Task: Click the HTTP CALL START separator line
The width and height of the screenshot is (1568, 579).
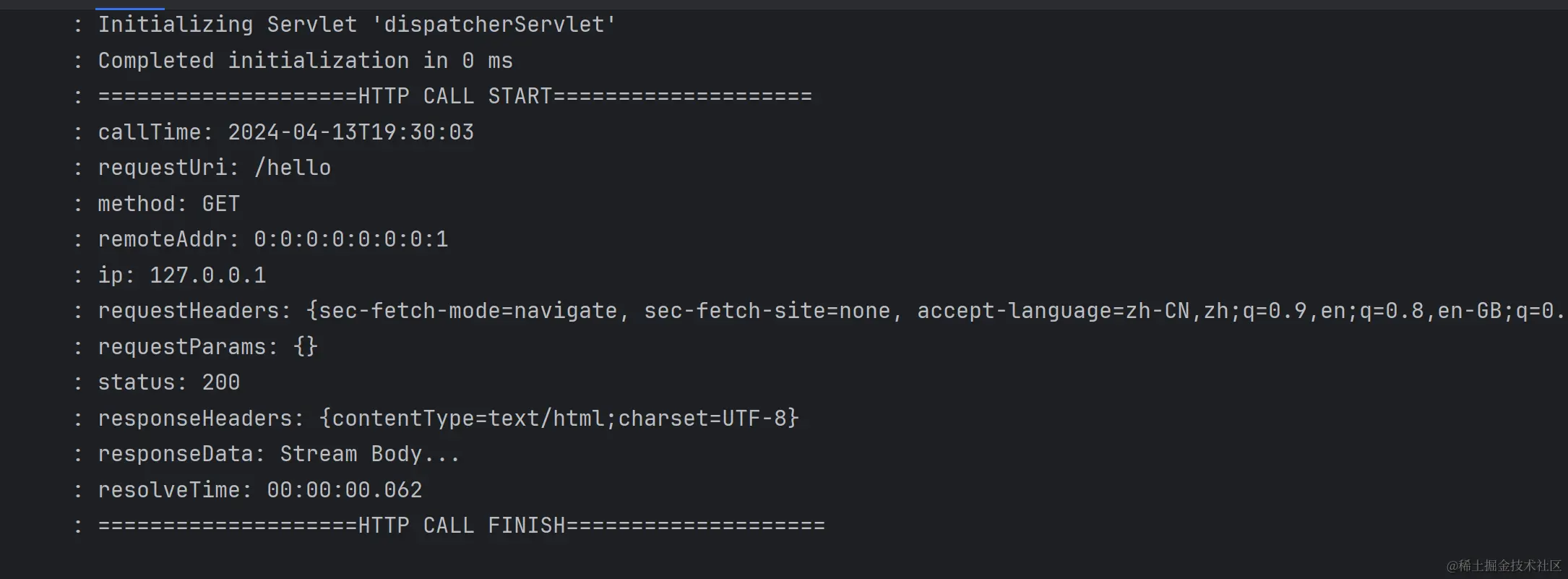Action: (x=455, y=96)
